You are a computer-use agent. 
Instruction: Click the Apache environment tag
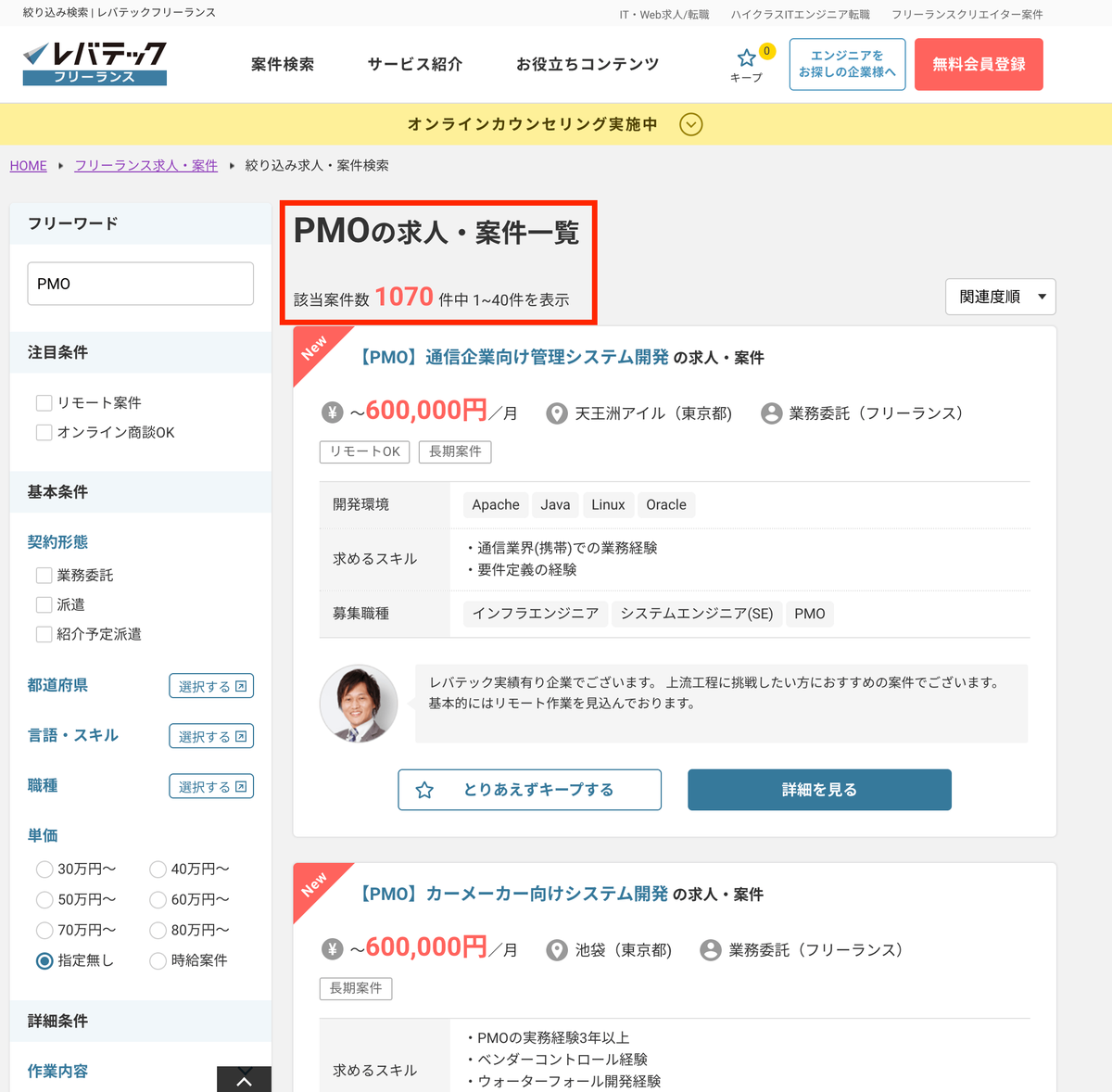pos(496,504)
